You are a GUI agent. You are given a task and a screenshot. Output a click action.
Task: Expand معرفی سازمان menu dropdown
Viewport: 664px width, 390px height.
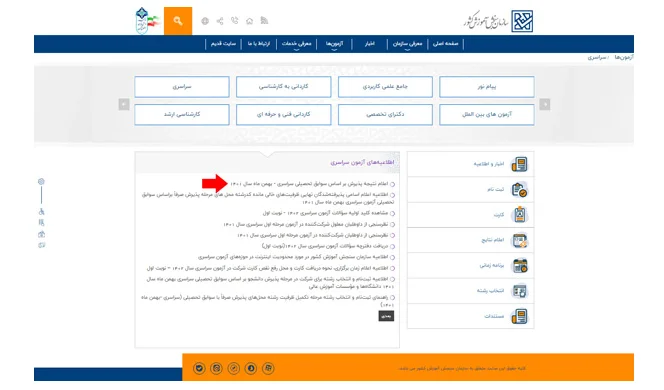(x=407, y=44)
